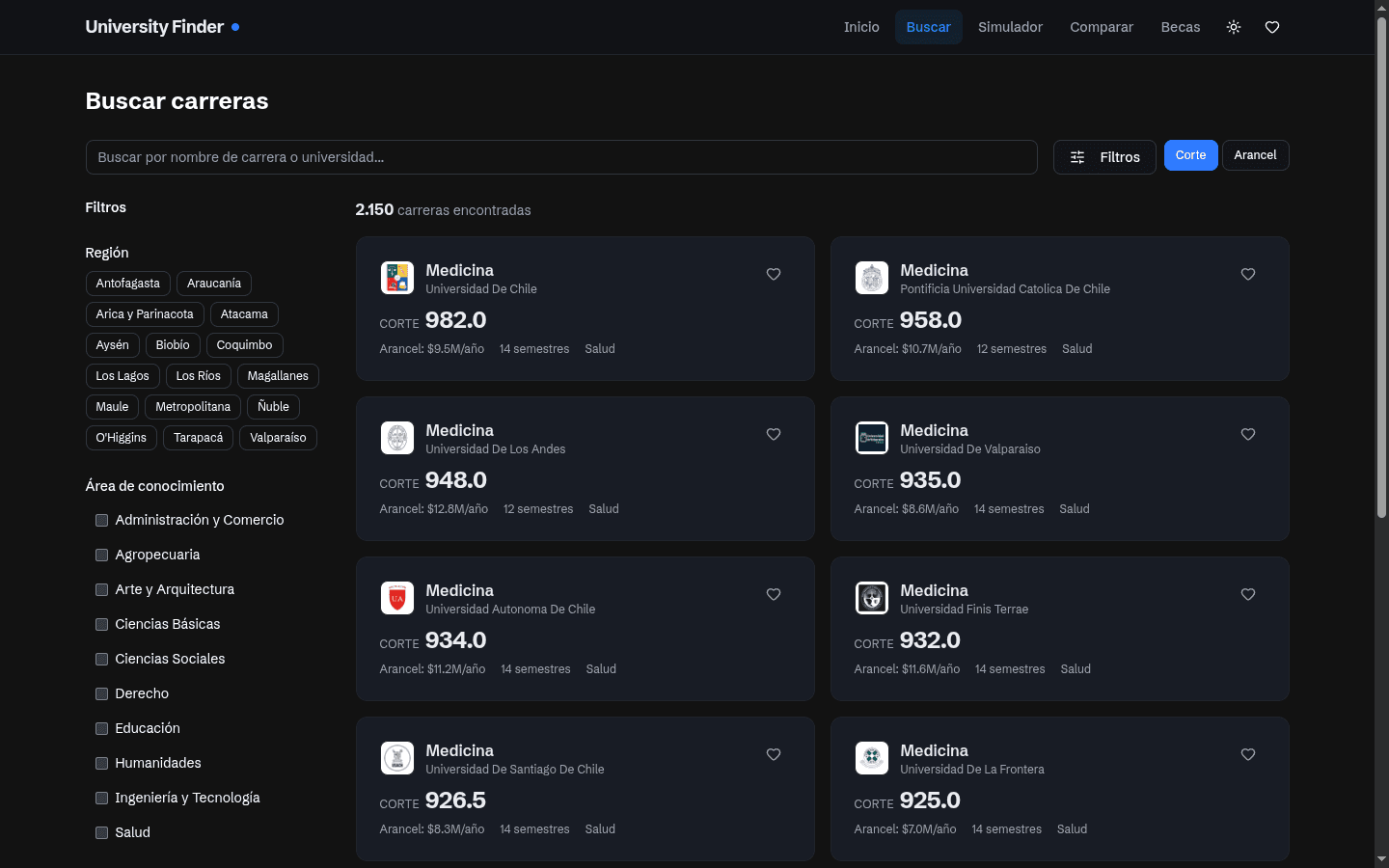Image resolution: width=1389 pixels, height=868 pixels.
Task: Open the Simulador page
Action: point(1010,27)
